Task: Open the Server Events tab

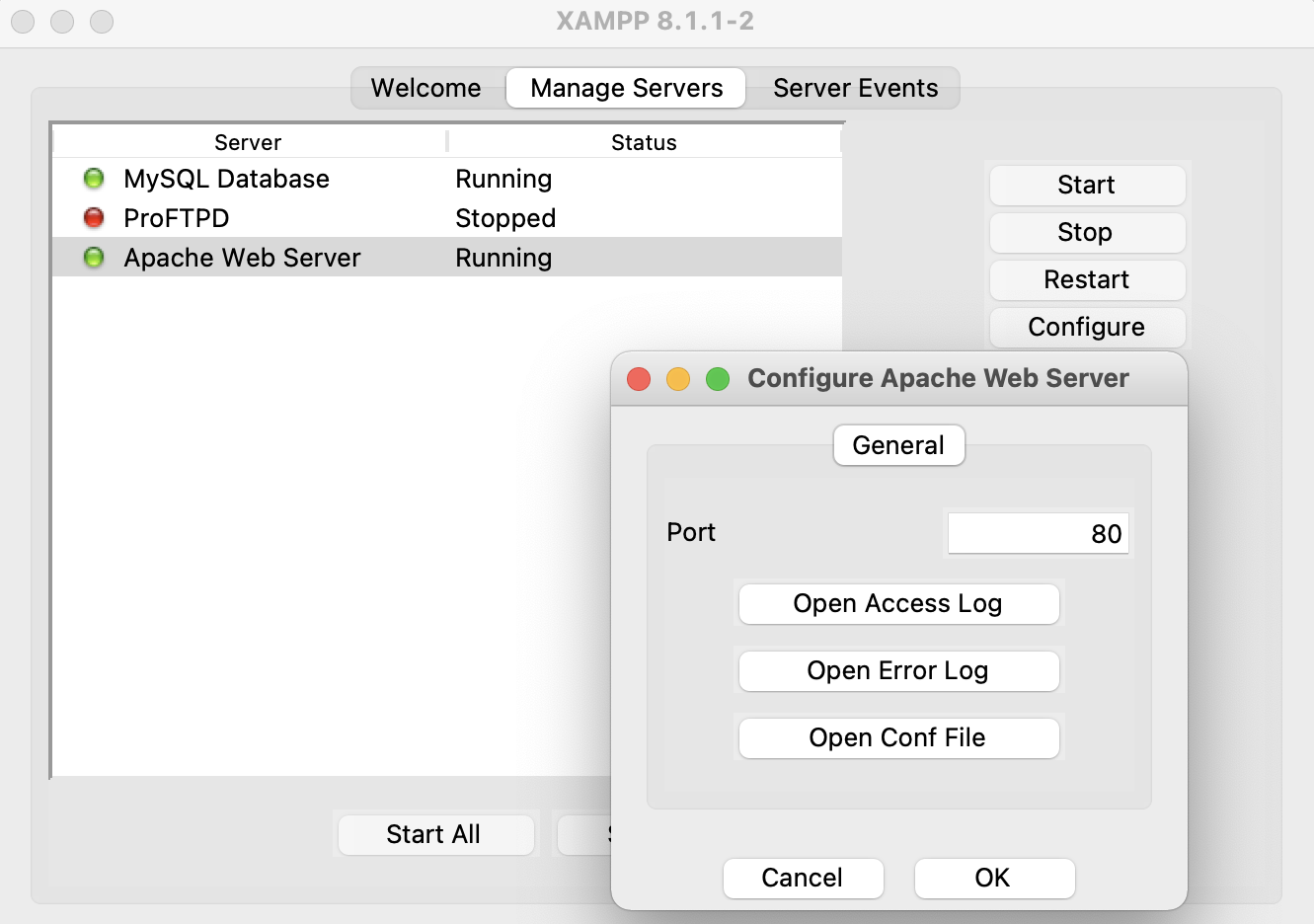Action: (x=855, y=88)
